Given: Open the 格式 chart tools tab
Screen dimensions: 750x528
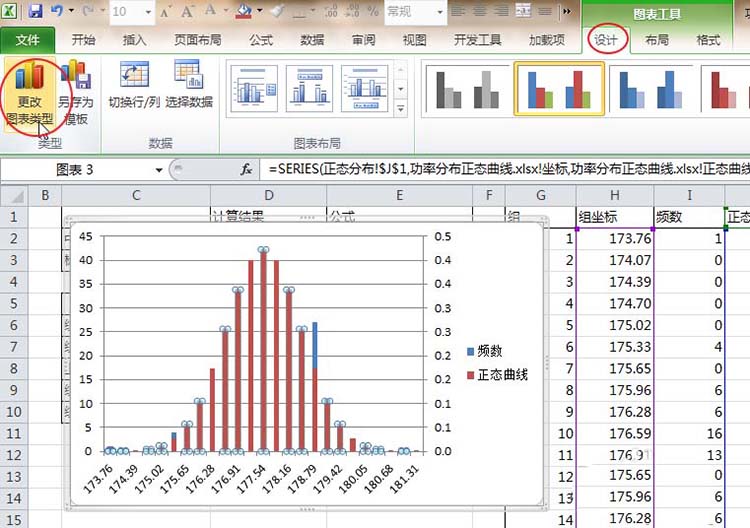Looking at the screenshot, I should (x=708, y=40).
